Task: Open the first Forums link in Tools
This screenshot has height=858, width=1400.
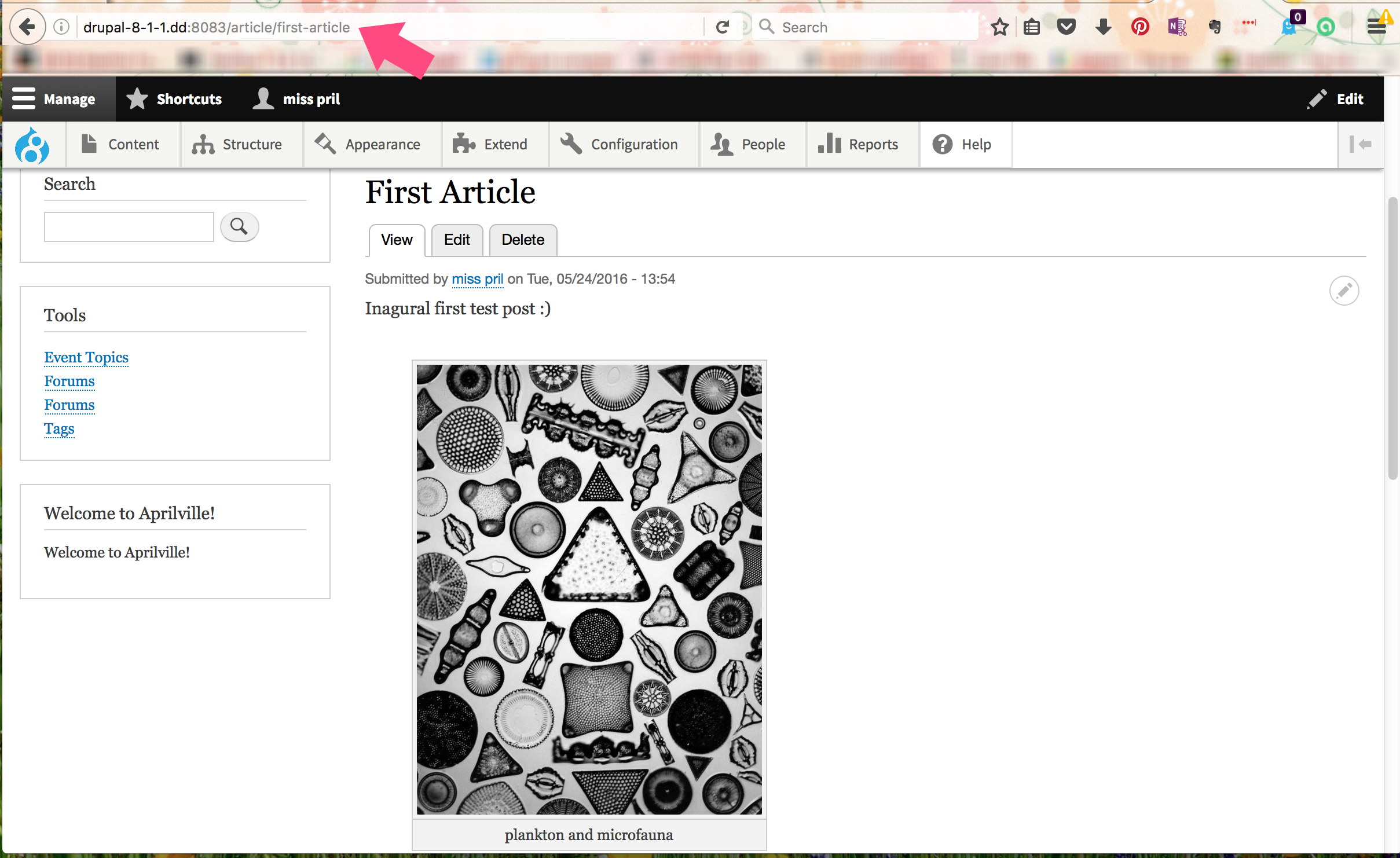Action: point(69,381)
